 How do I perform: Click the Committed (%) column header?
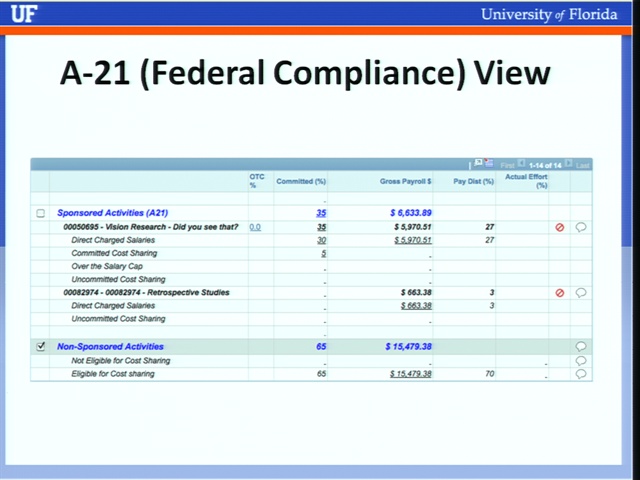(301, 181)
